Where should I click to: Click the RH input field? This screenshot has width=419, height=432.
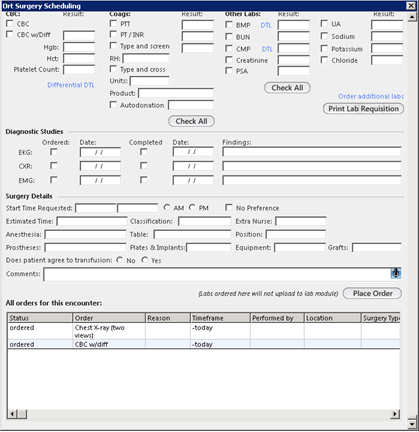(146, 59)
